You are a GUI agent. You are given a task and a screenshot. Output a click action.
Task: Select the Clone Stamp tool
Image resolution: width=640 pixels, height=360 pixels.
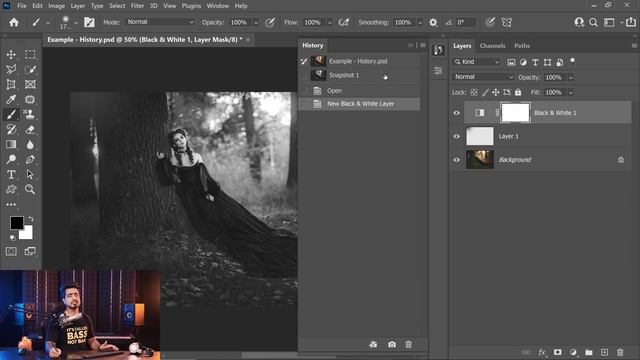point(30,114)
